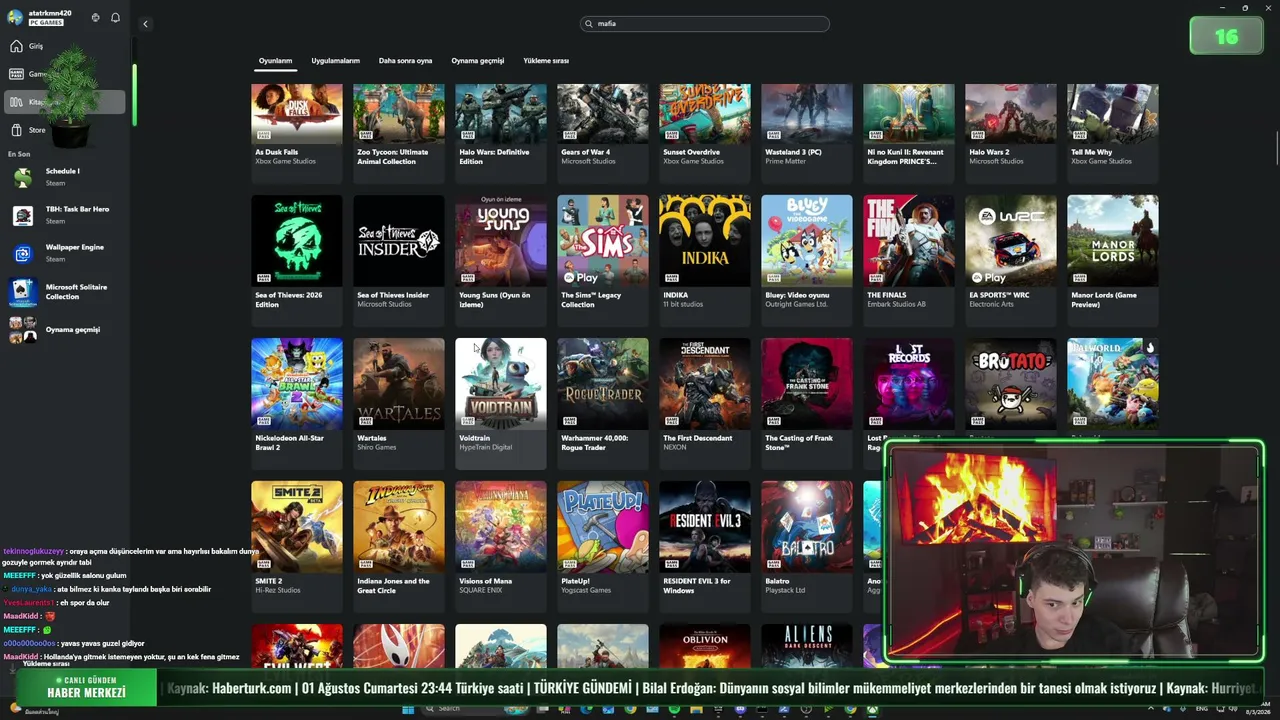
Task: Open Manor Lords (Game Preview)
Action: coord(1113,260)
